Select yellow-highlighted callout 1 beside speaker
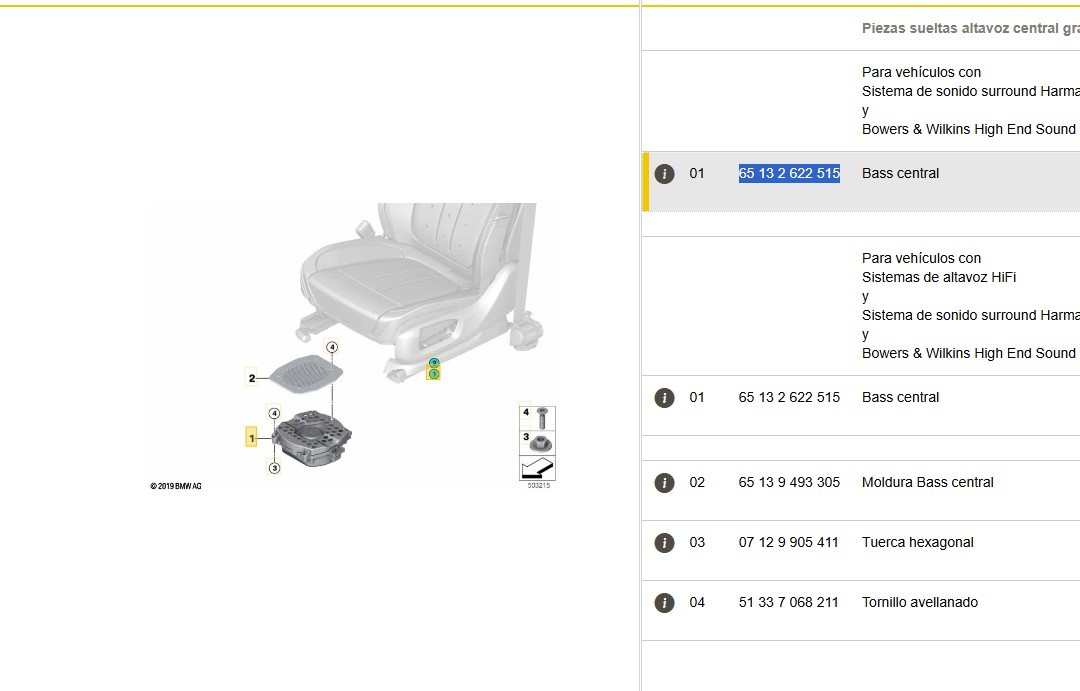The width and height of the screenshot is (1080, 691). click(252, 437)
